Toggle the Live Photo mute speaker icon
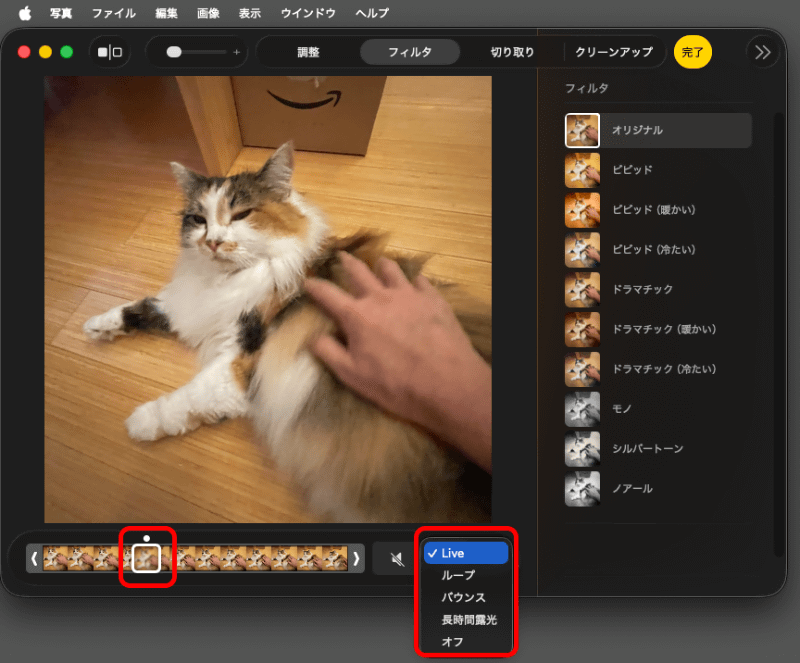800x663 pixels. pyautogui.click(x=397, y=559)
